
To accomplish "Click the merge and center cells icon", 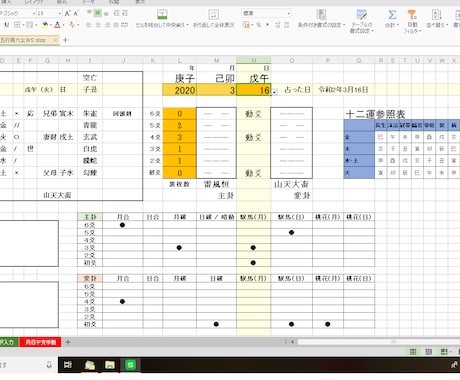I will (x=162, y=14).
